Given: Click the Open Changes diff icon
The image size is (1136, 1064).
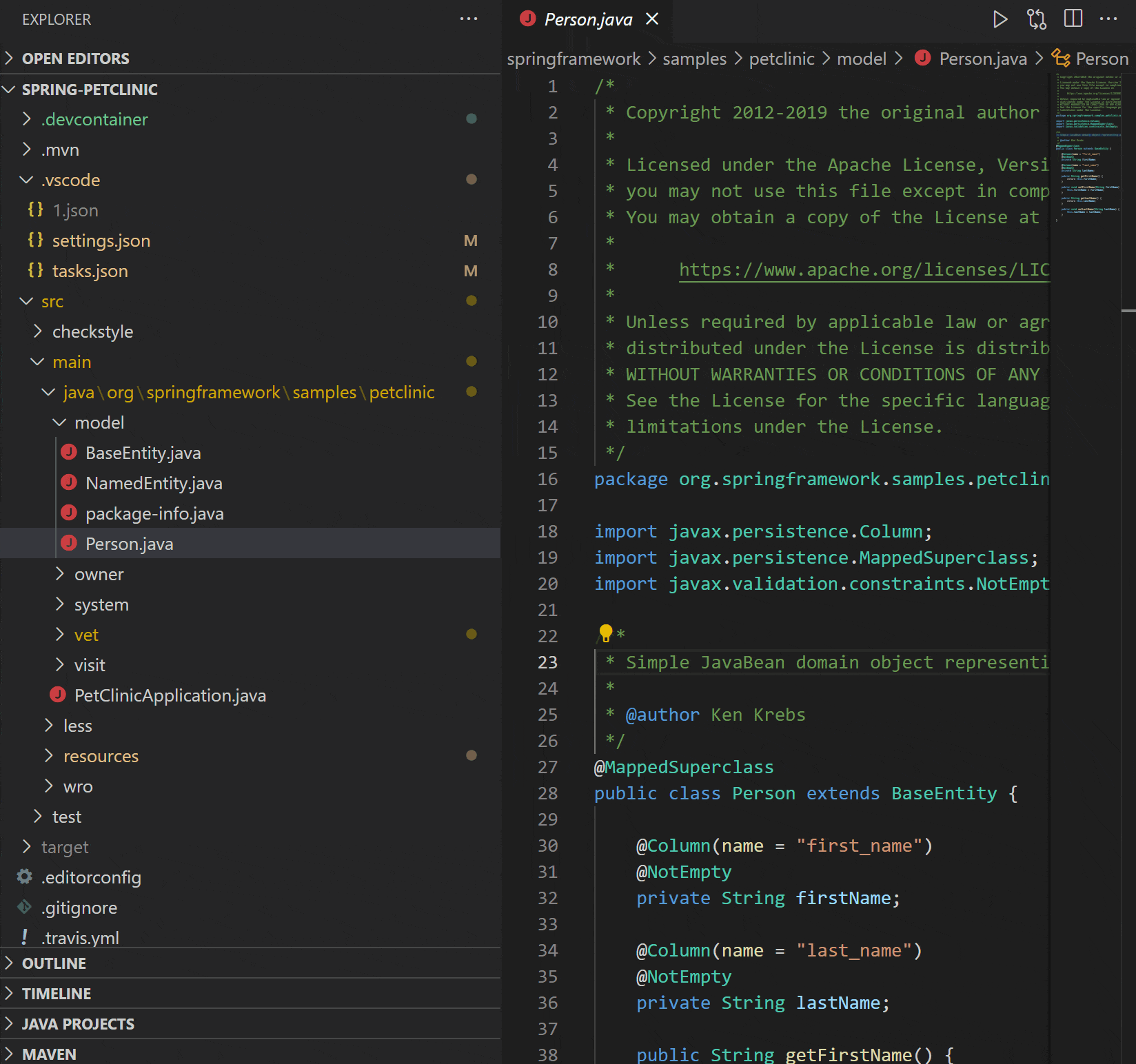Looking at the screenshot, I should coord(1036,19).
